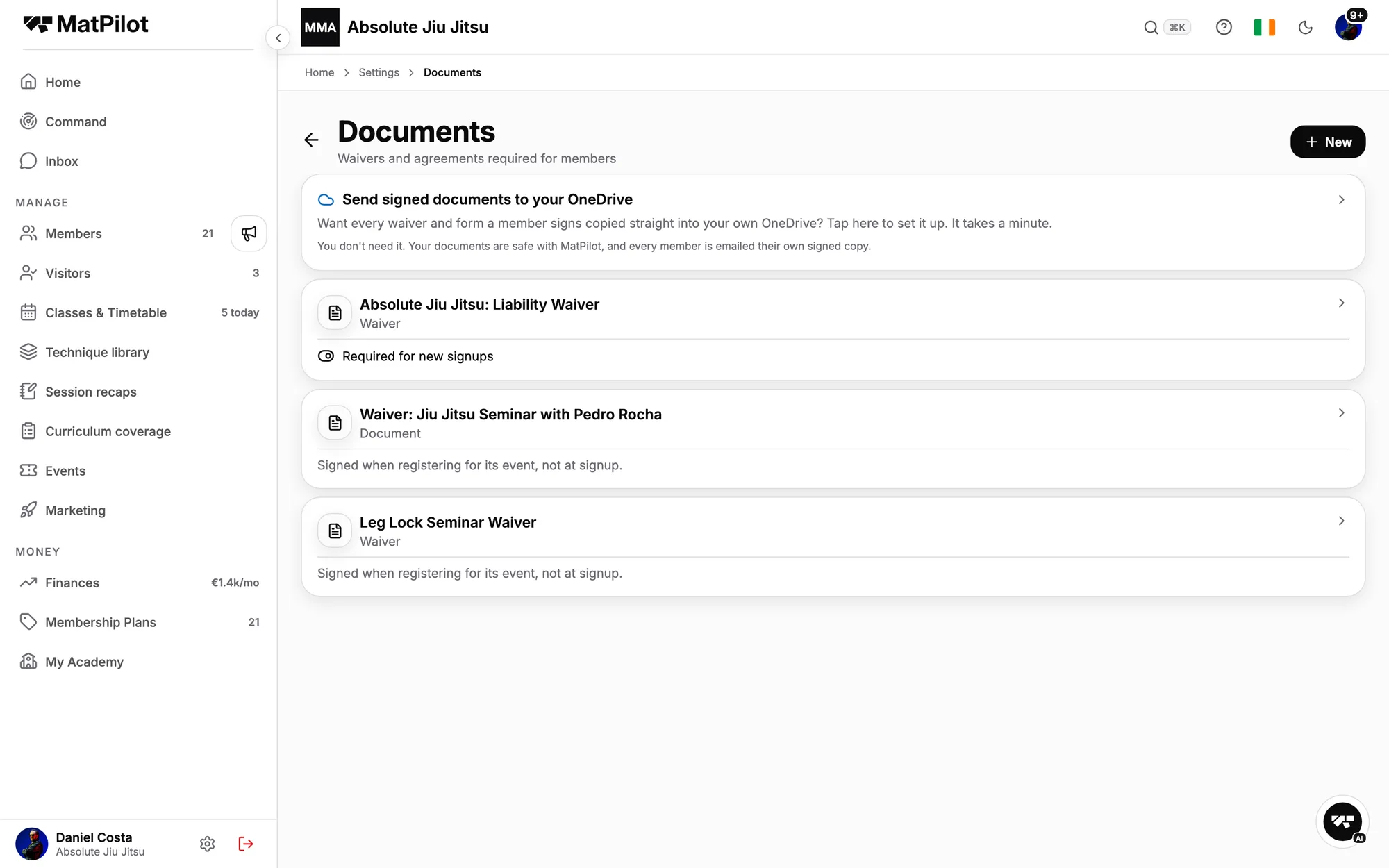Click the New document button
This screenshot has height=868, width=1389.
(x=1328, y=142)
